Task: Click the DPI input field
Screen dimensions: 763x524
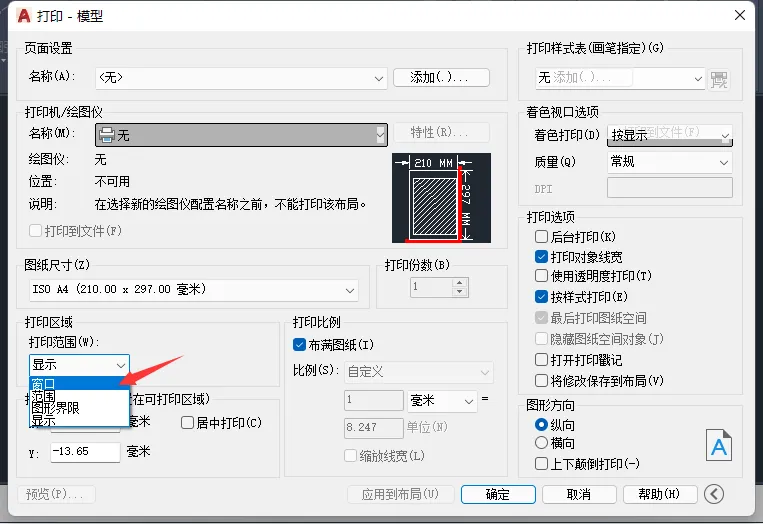Action: tap(670, 188)
